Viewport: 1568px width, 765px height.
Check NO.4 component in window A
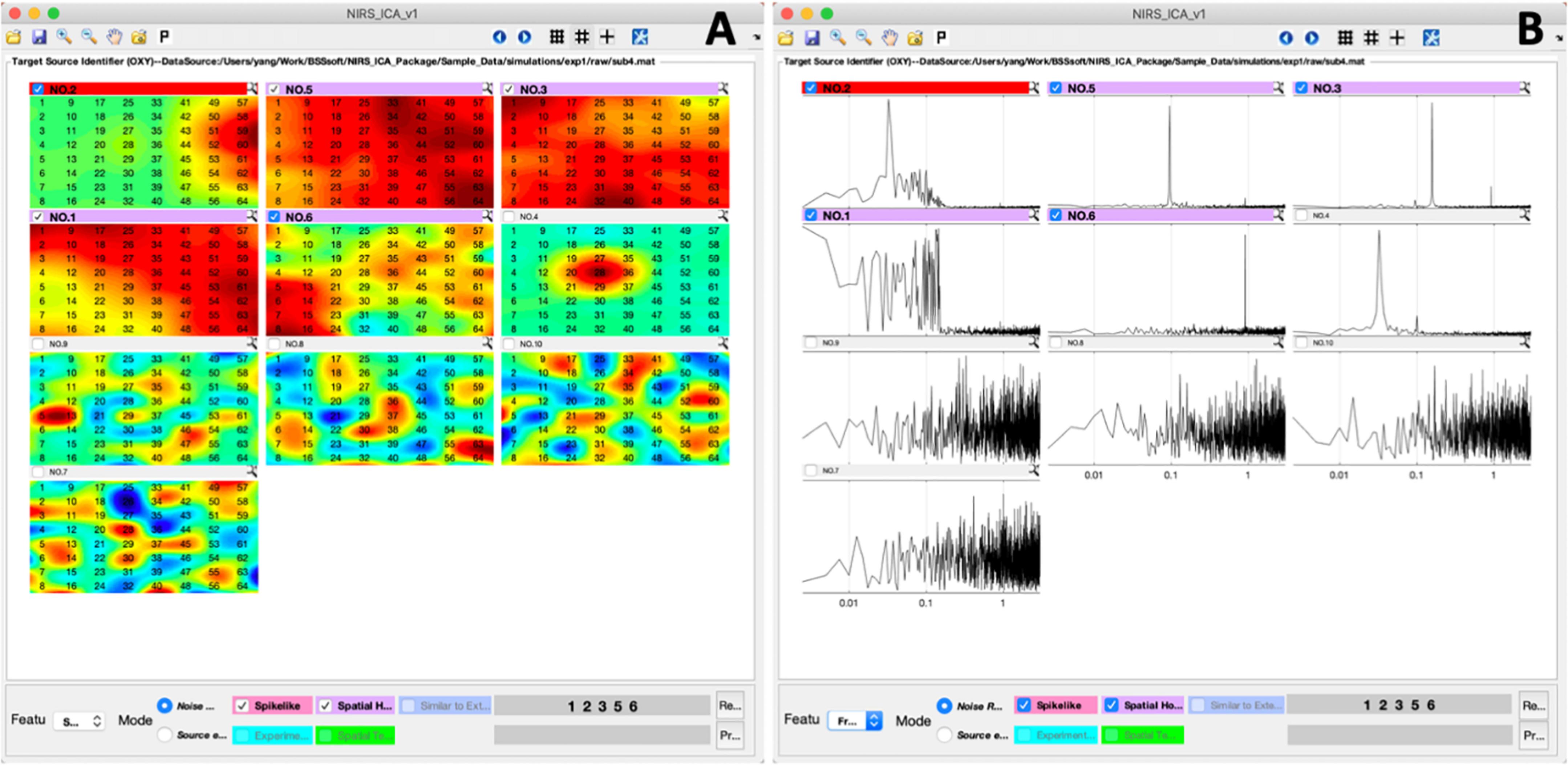[x=509, y=217]
